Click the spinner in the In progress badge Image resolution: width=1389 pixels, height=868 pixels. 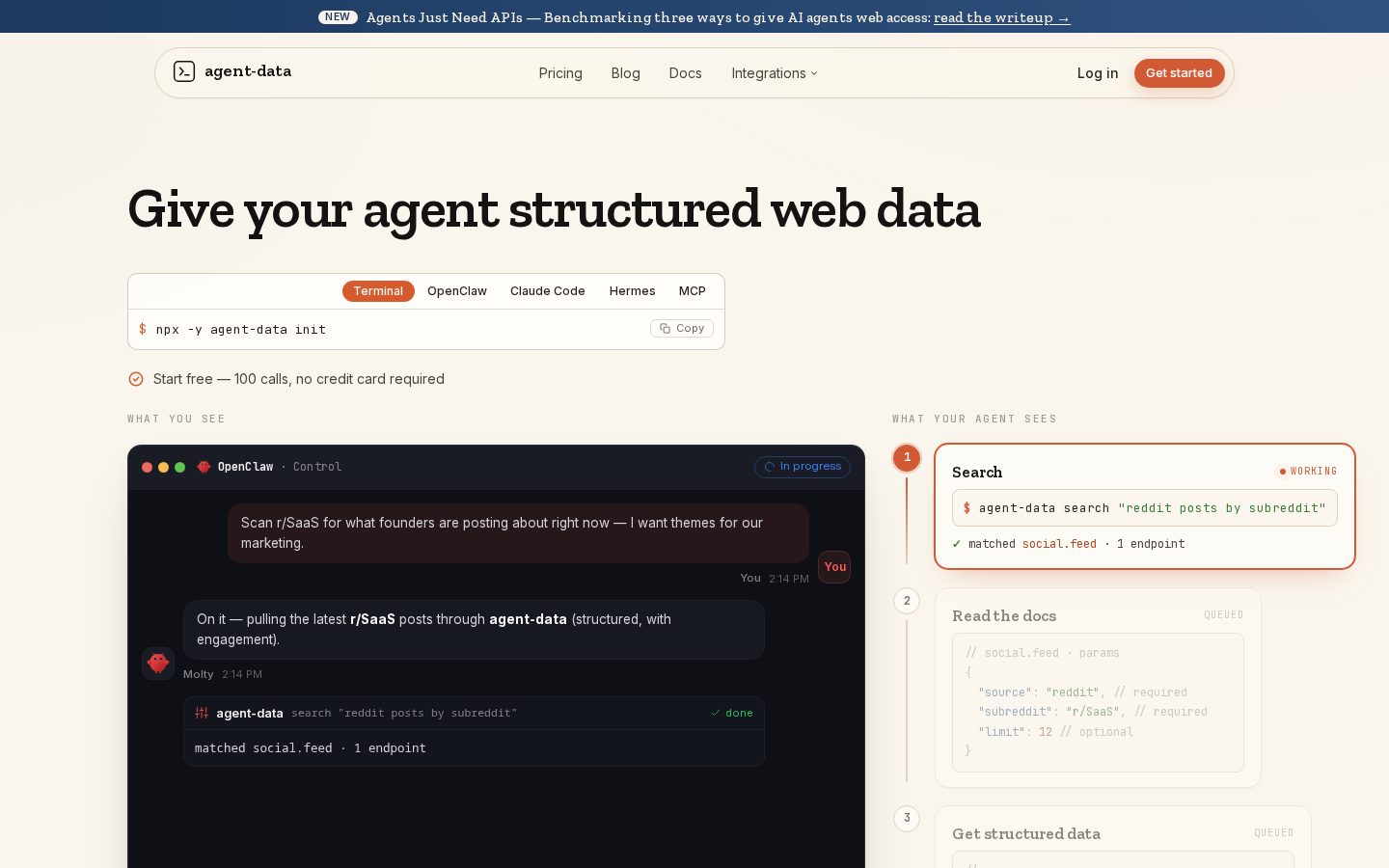pos(770,467)
